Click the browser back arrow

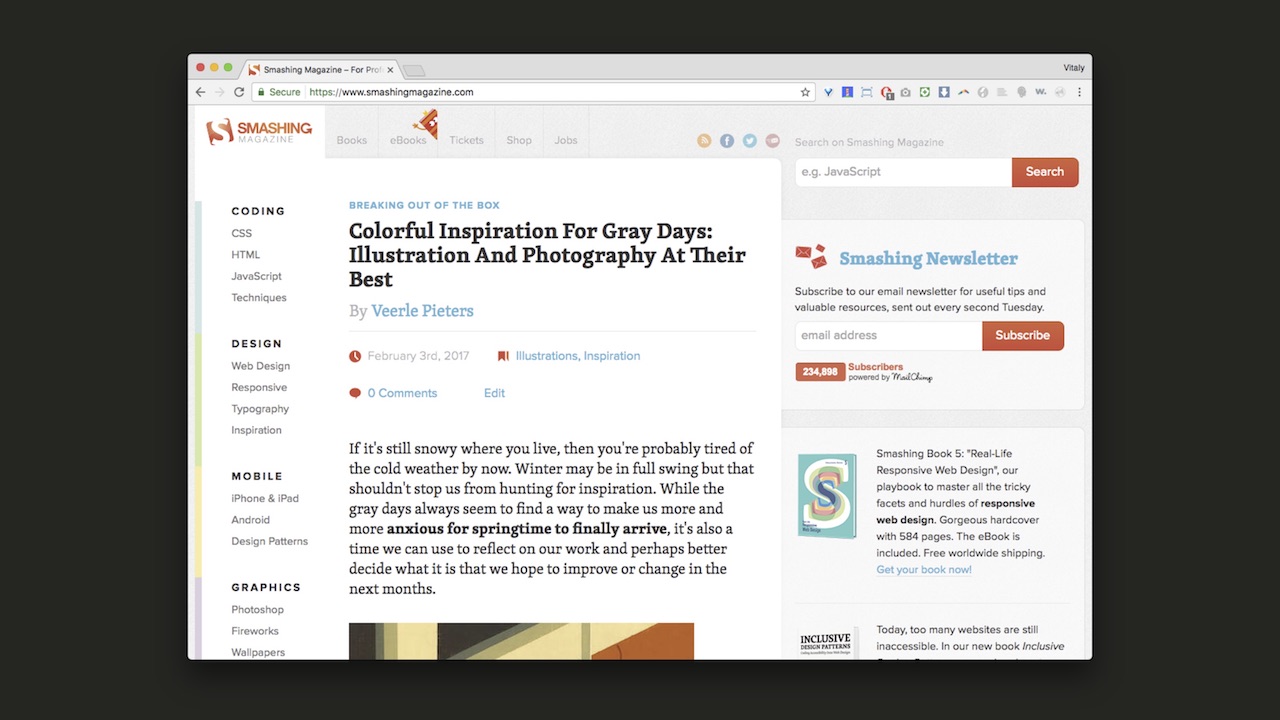pyautogui.click(x=200, y=92)
